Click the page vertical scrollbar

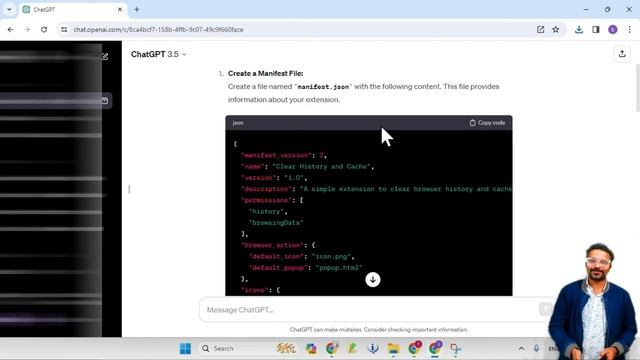click(x=637, y=87)
